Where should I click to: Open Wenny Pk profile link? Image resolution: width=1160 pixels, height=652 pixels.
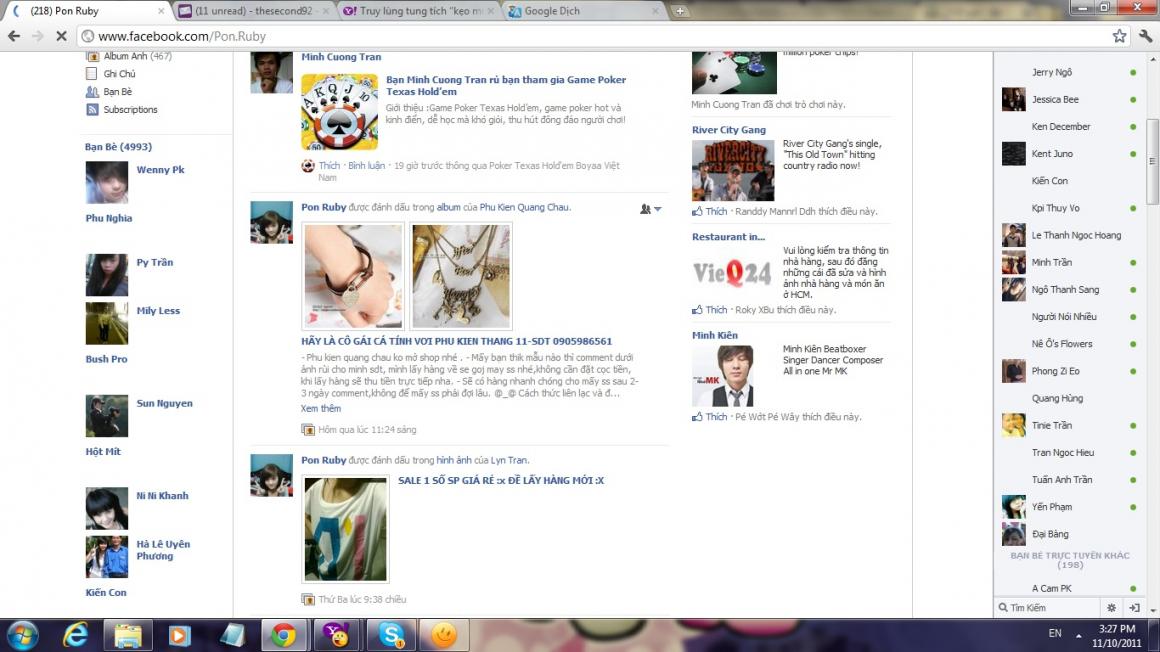(x=161, y=169)
